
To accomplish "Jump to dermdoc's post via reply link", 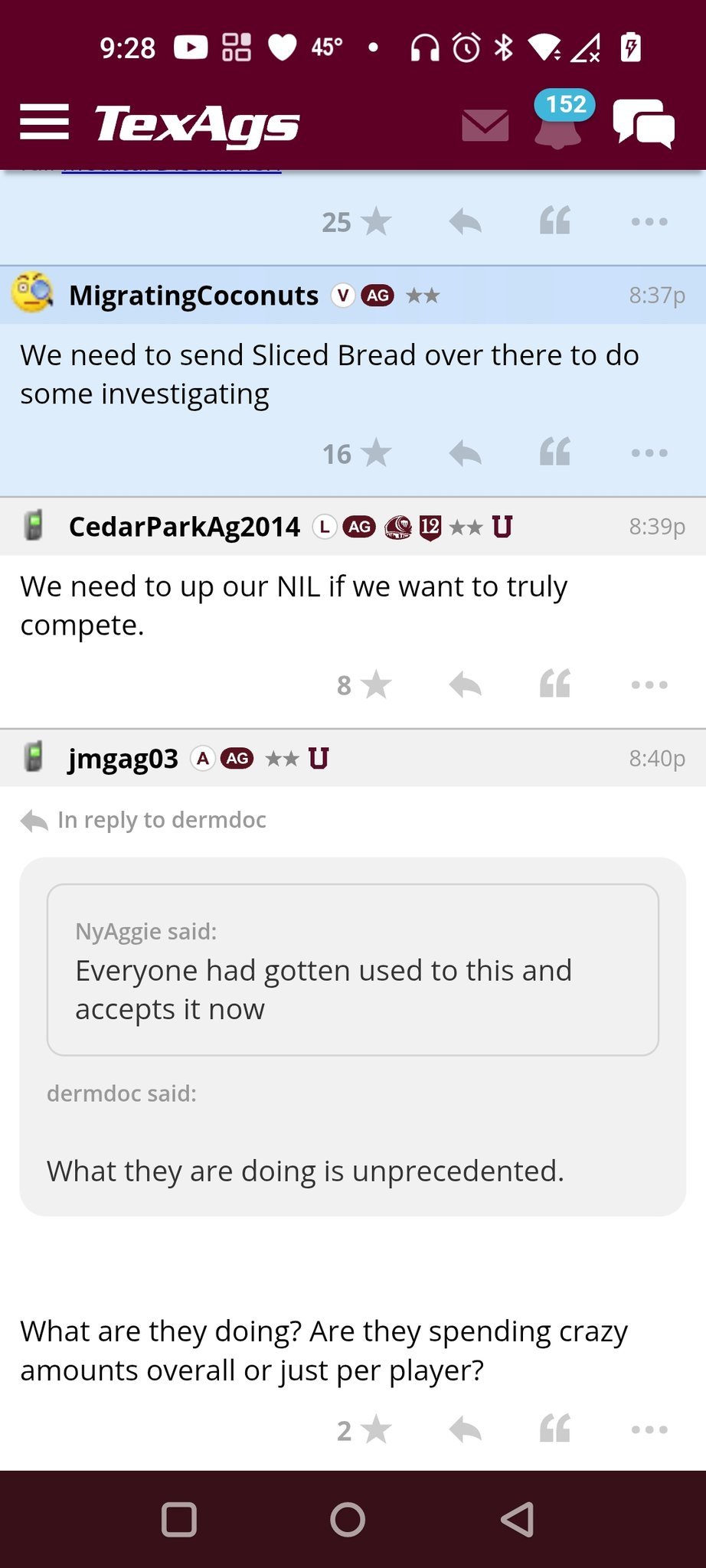I will 161,820.
